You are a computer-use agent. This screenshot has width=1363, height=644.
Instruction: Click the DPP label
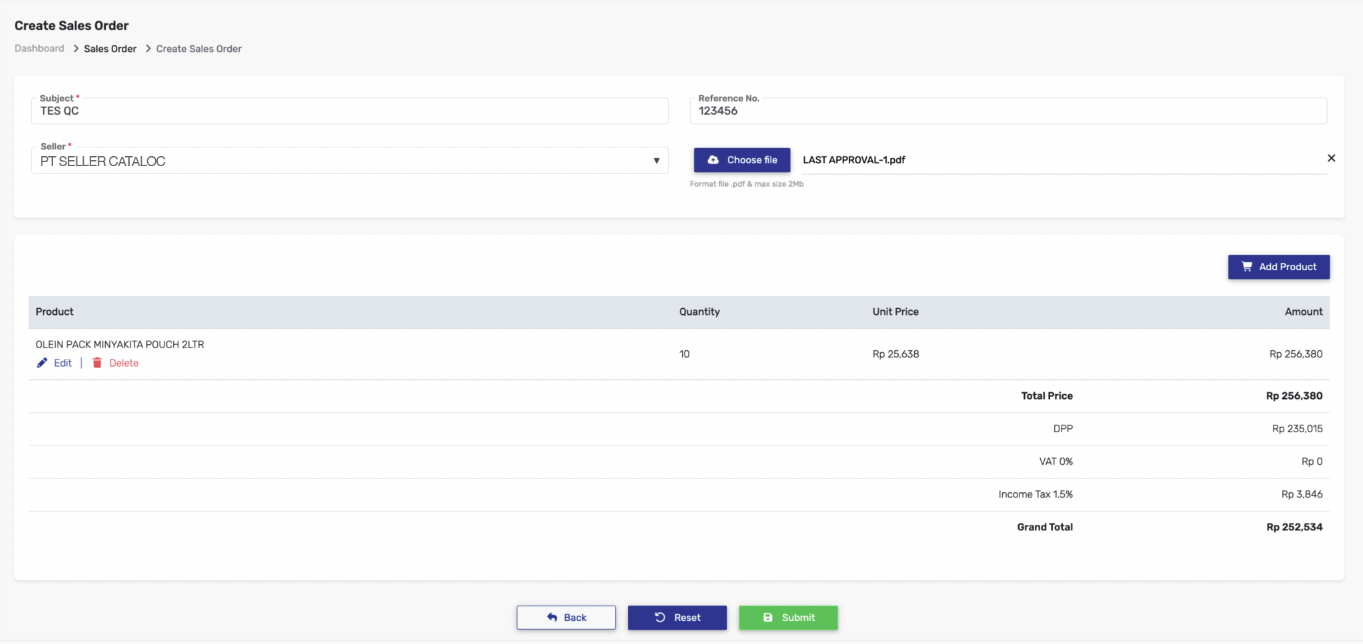tap(1063, 429)
